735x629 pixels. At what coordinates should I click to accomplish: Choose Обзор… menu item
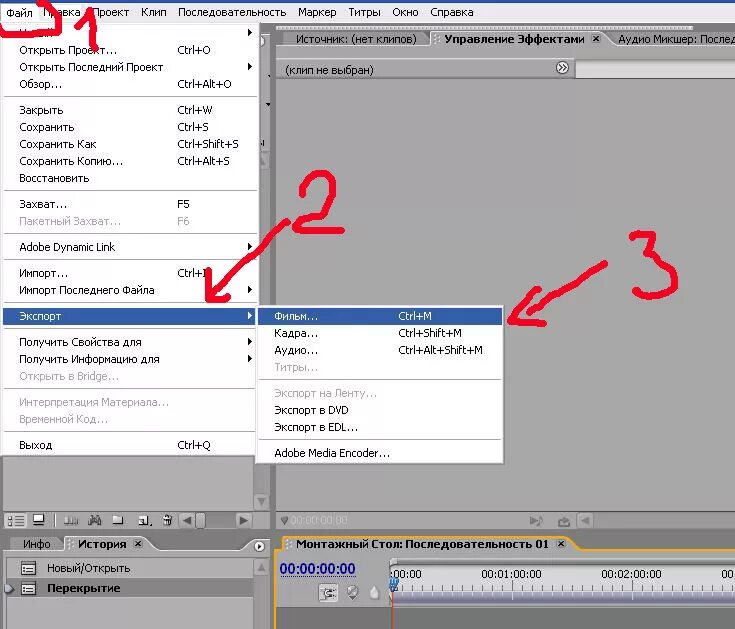point(130,84)
